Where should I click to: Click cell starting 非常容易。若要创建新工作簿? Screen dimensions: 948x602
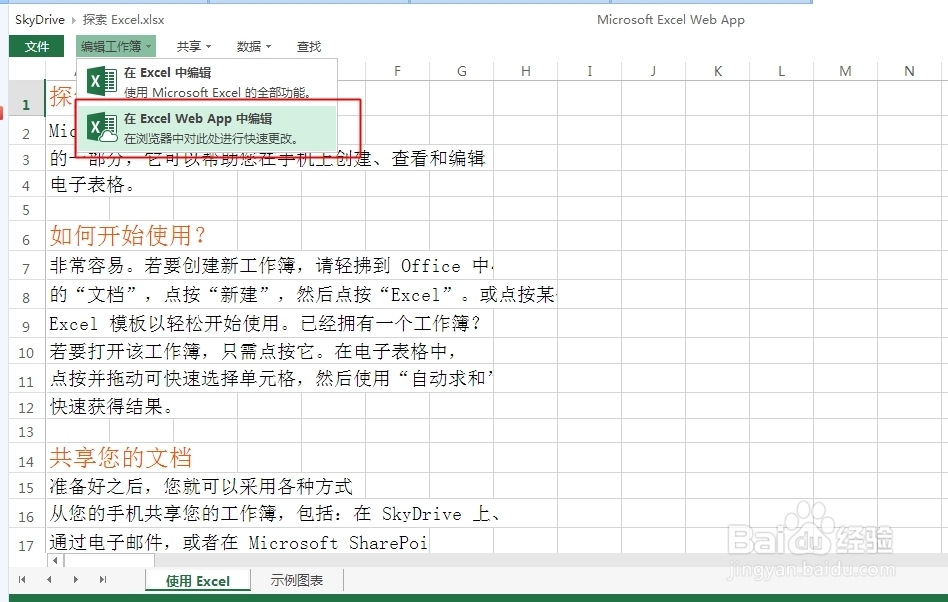coord(271,265)
